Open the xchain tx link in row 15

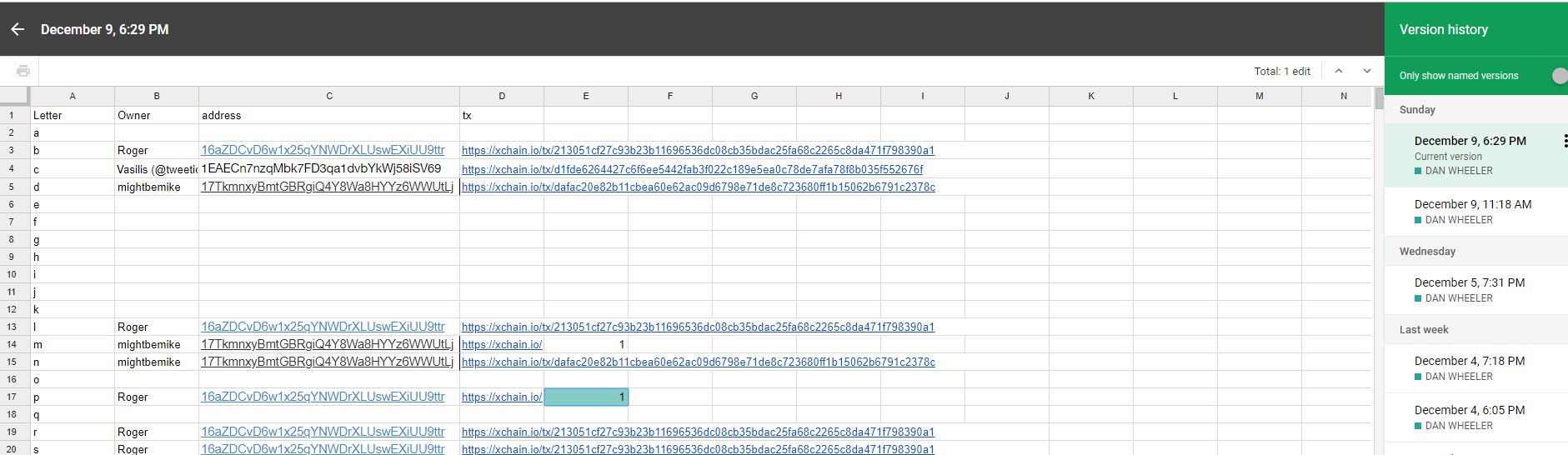click(x=699, y=362)
